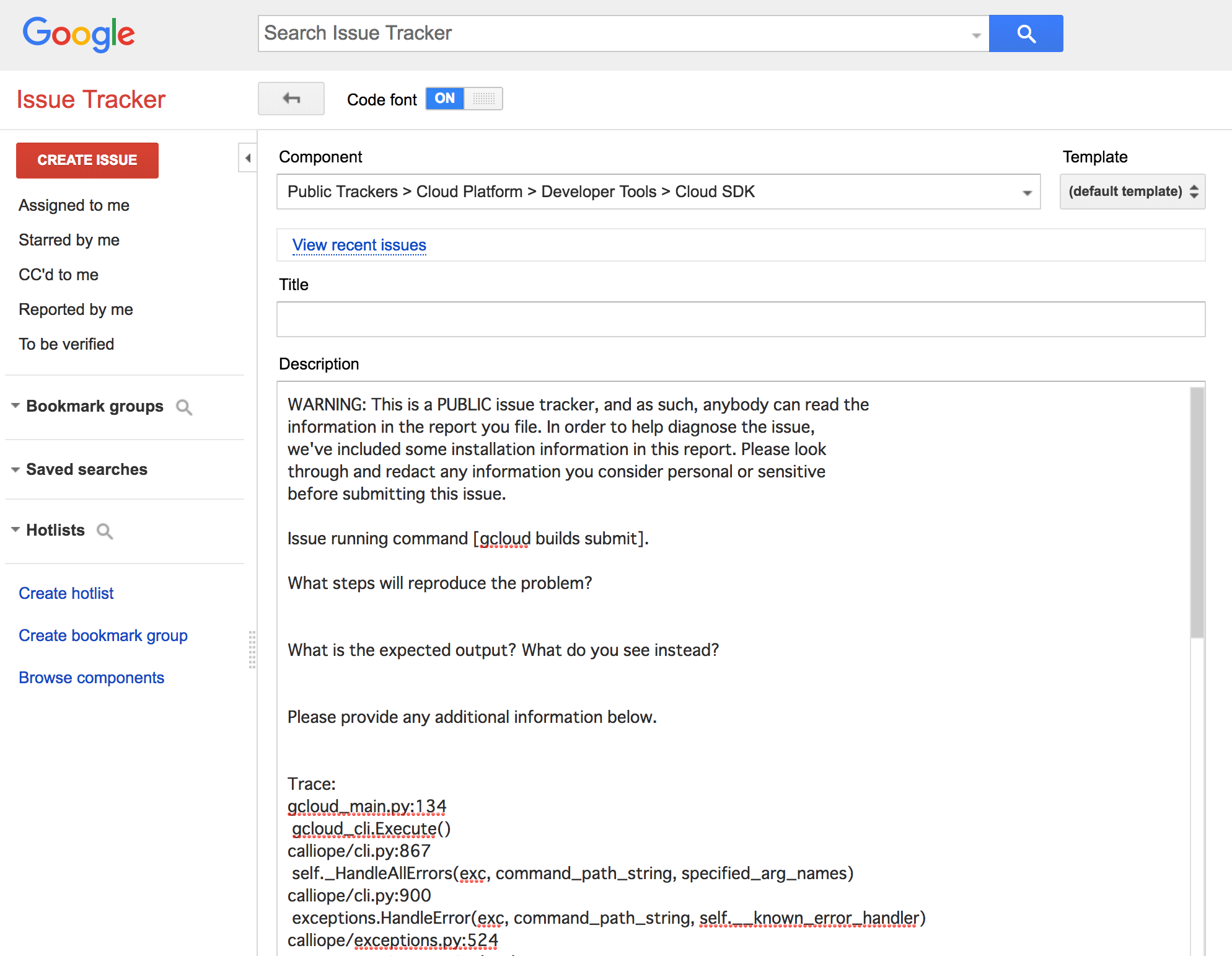Click the CREATE ISSUE button

(x=87, y=161)
